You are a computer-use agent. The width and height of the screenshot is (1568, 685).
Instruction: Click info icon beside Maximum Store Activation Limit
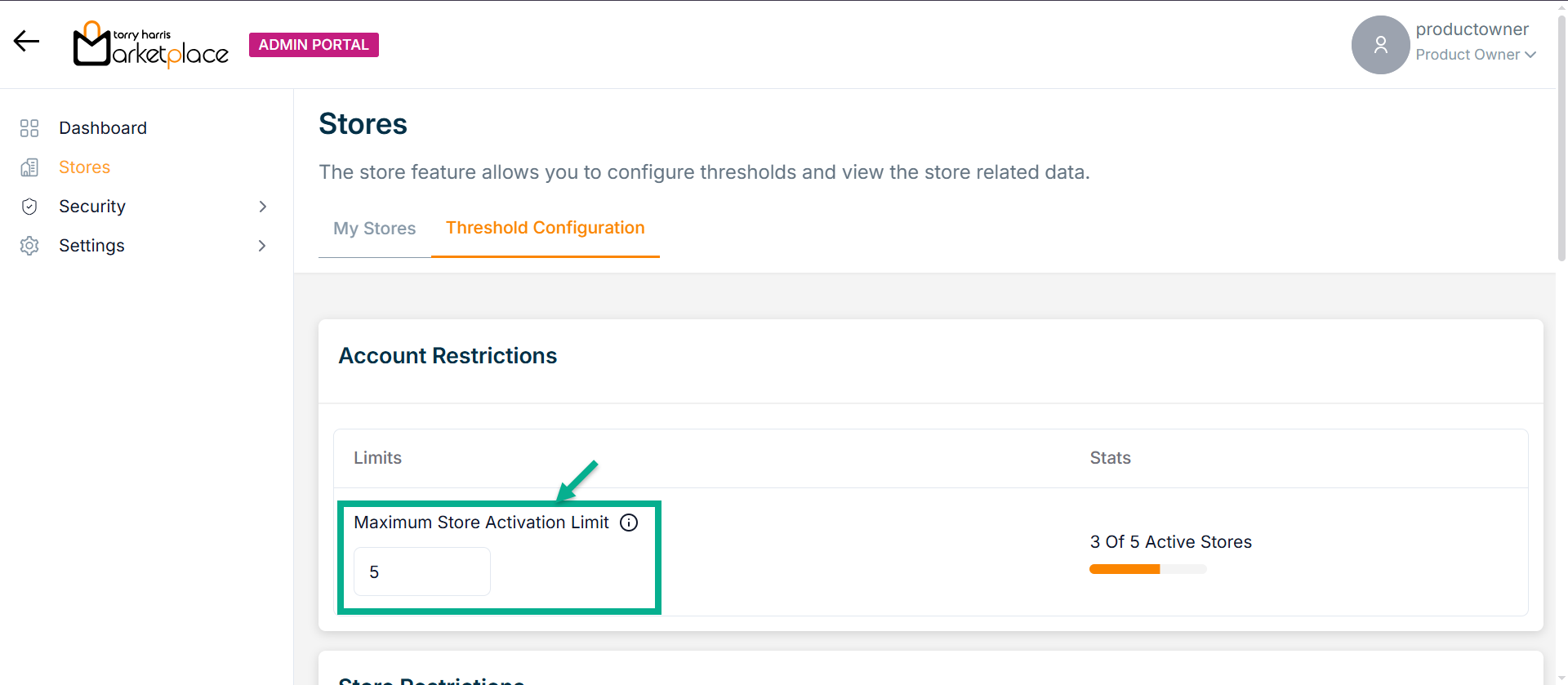629,523
